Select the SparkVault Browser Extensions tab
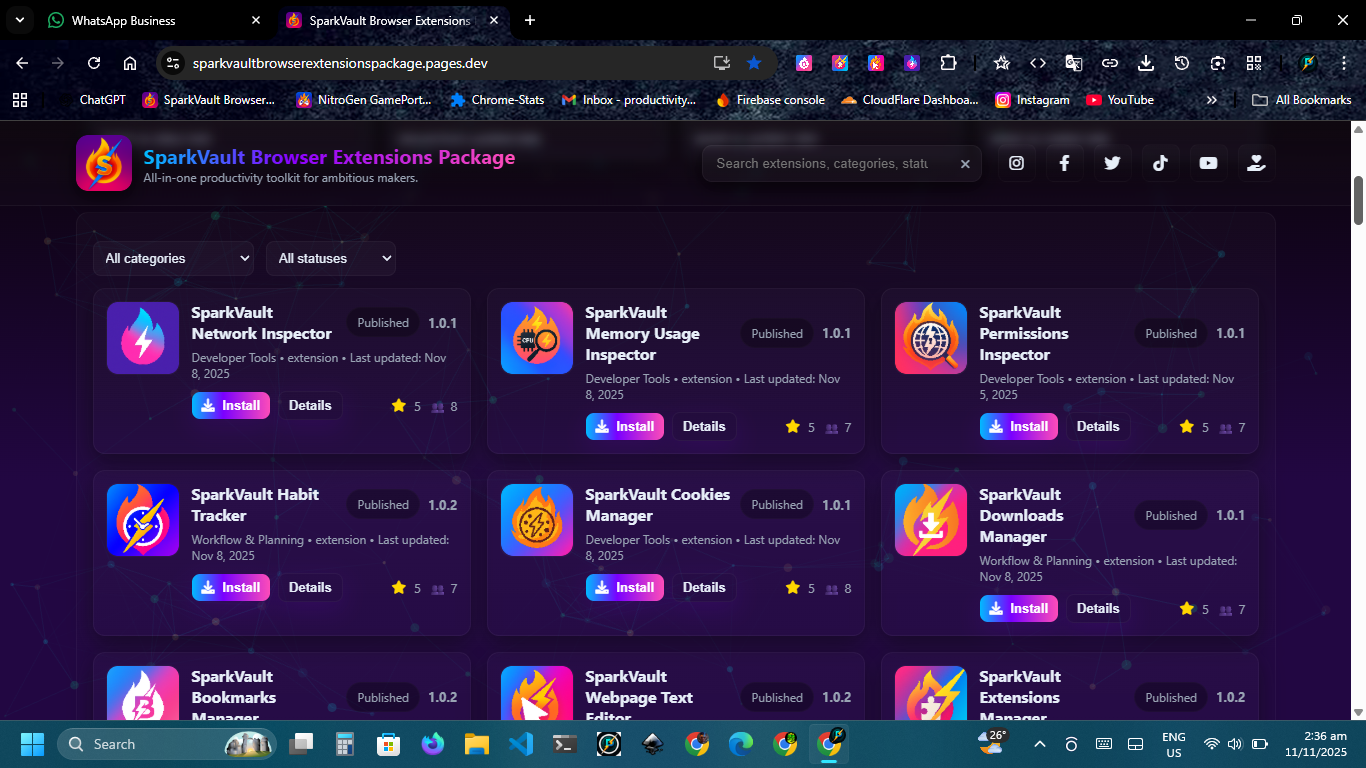Viewport: 1366px width, 768px height. point(380,20)
